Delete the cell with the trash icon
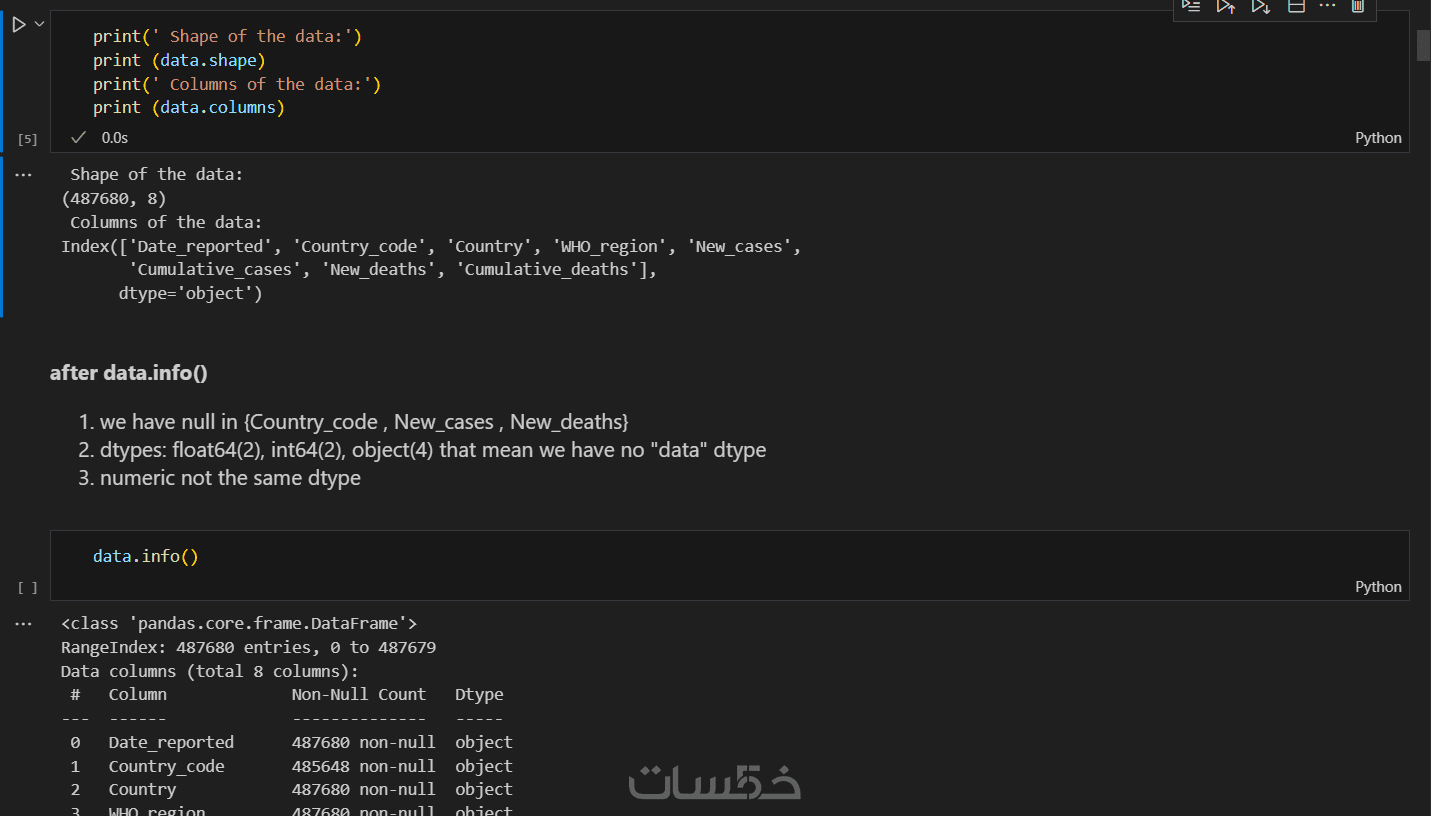Image resolution: width=1431 pixels, height=816 pixels. pos(1358,6)
